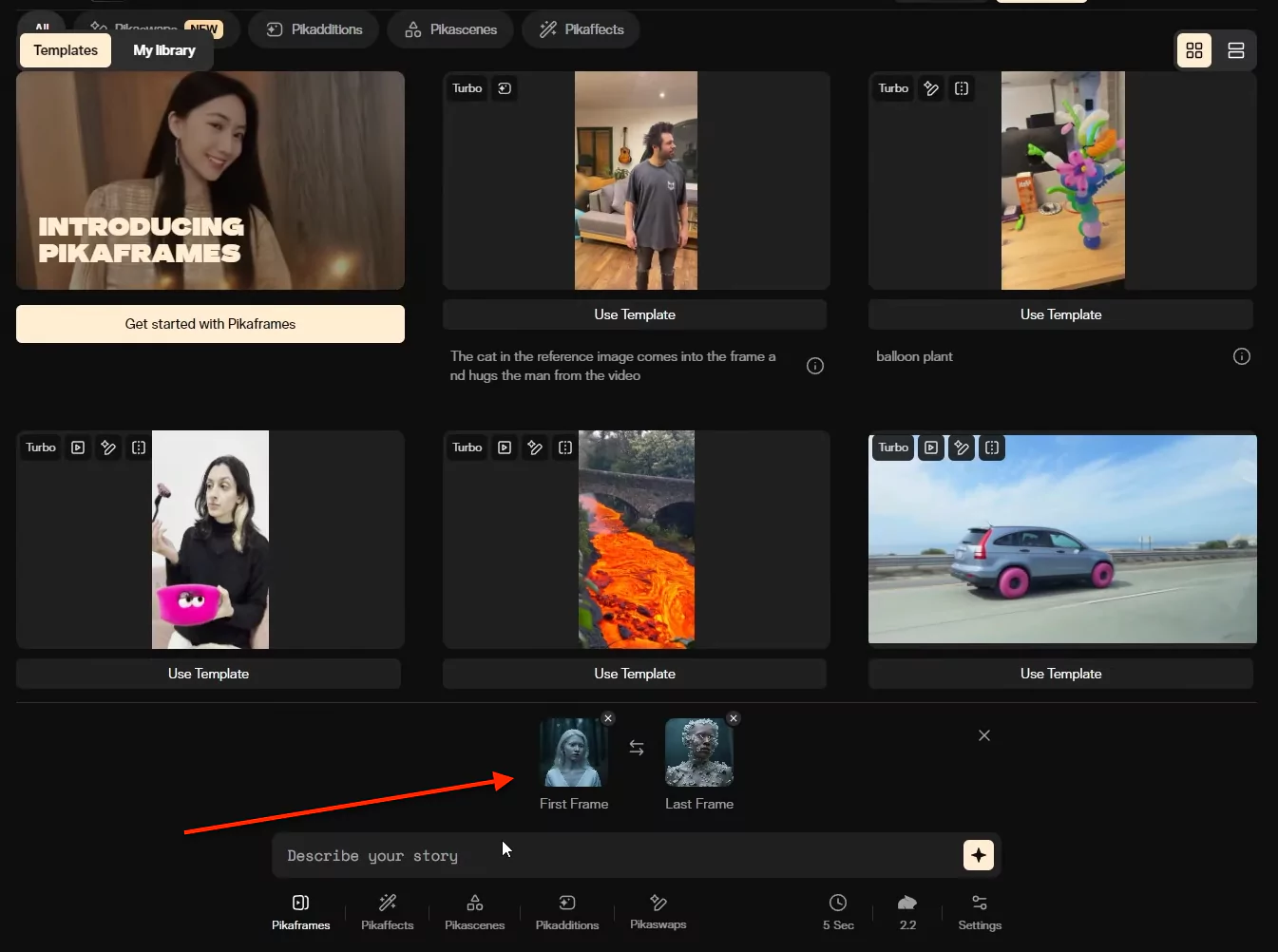1278x952 pixels.
Task: Click Turbo badge on cat hug template
Action: [467, 88]
